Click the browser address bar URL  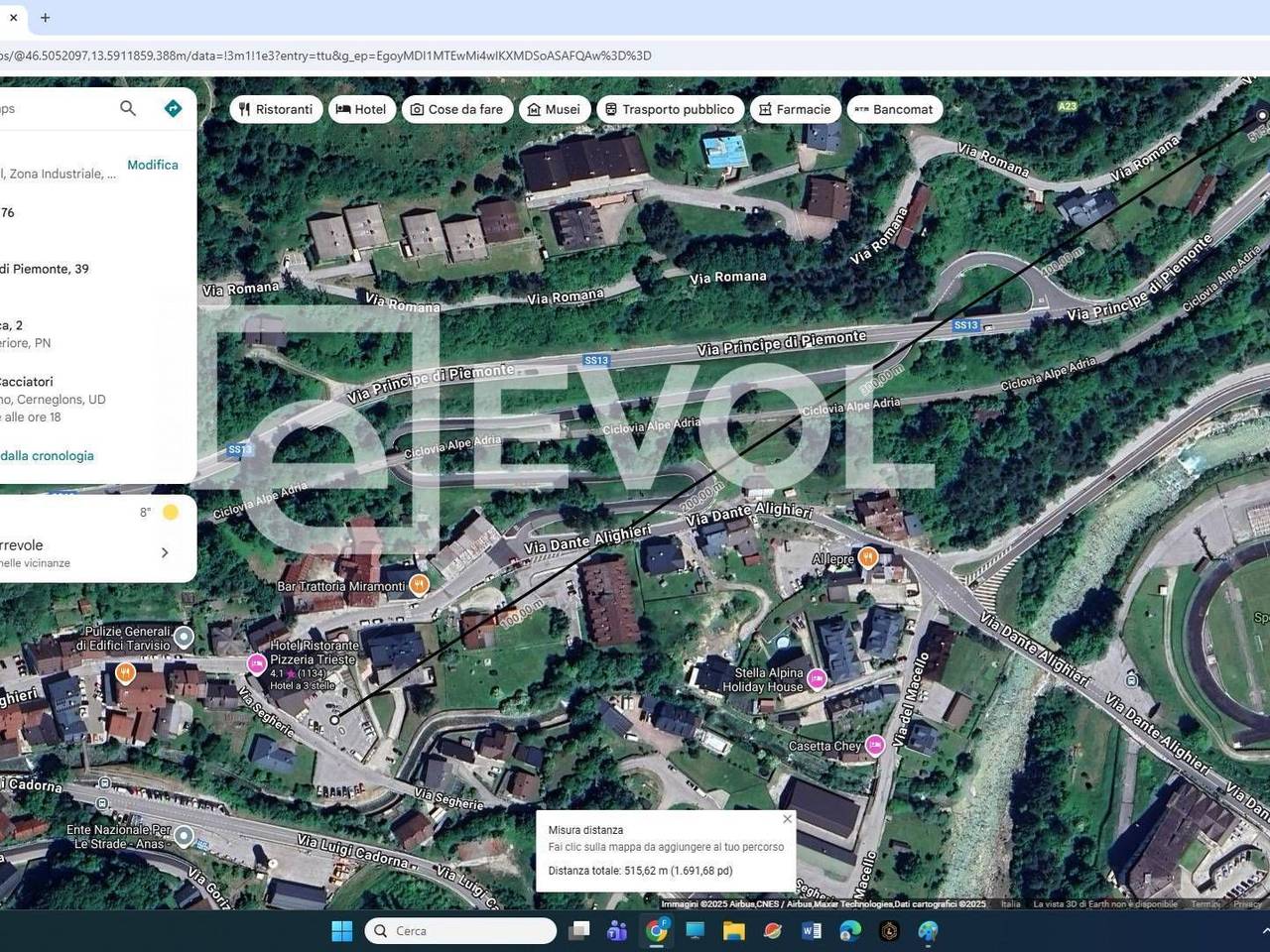[x=327, y=56]
